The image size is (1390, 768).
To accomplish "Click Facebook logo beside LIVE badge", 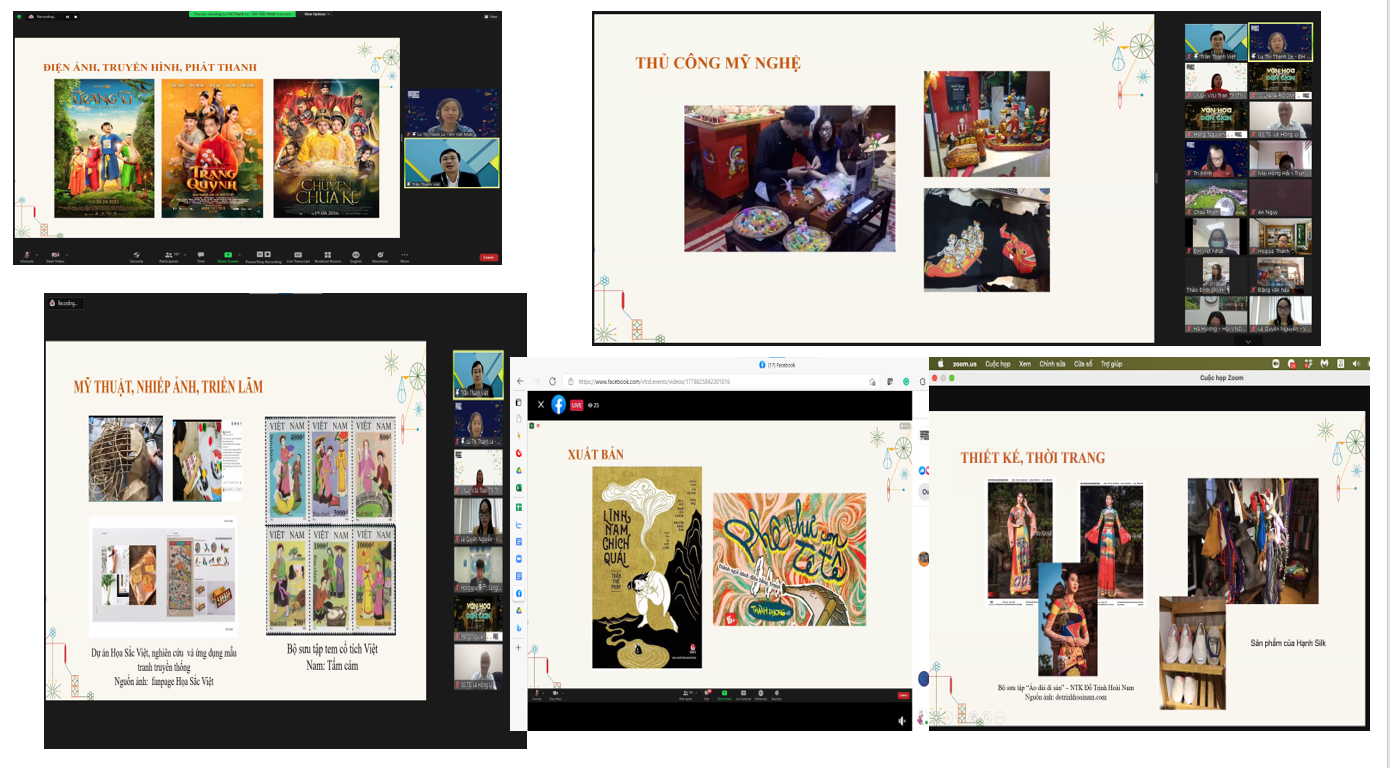I will click(558, 405).
